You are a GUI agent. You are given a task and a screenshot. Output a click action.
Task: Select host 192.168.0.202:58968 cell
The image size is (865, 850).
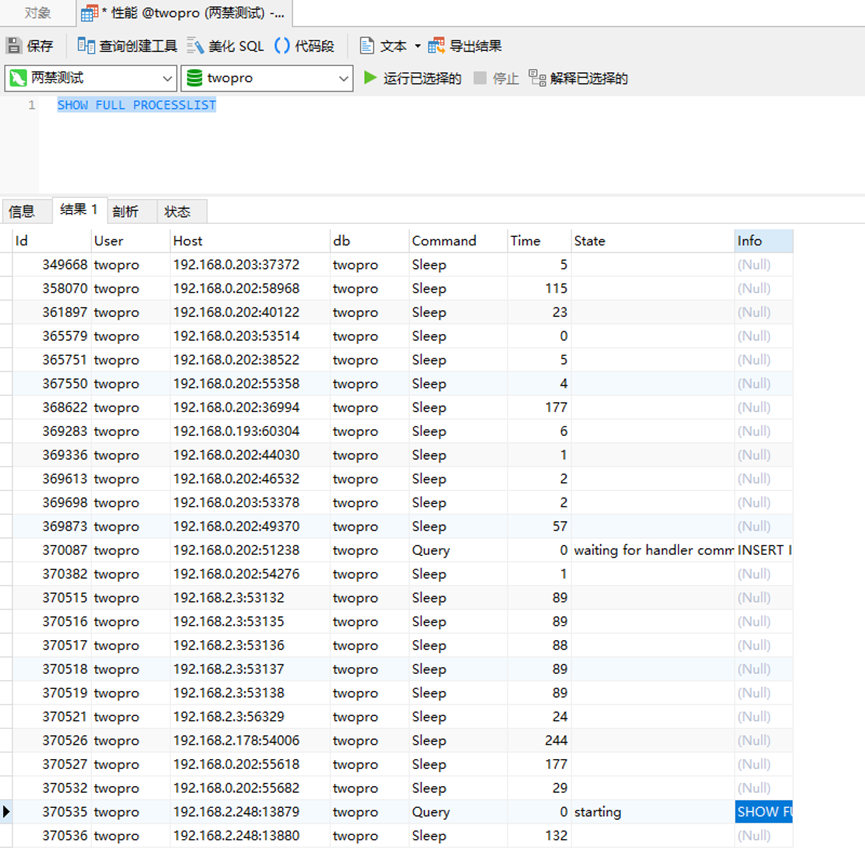(250, 288)
